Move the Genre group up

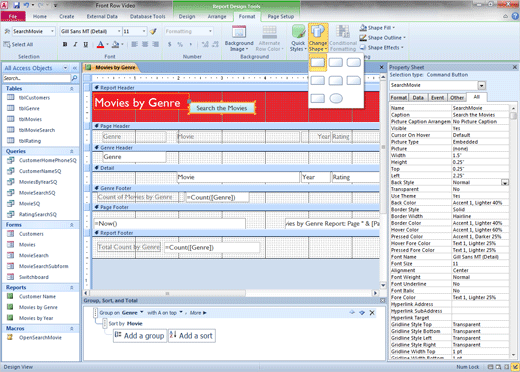352,313
